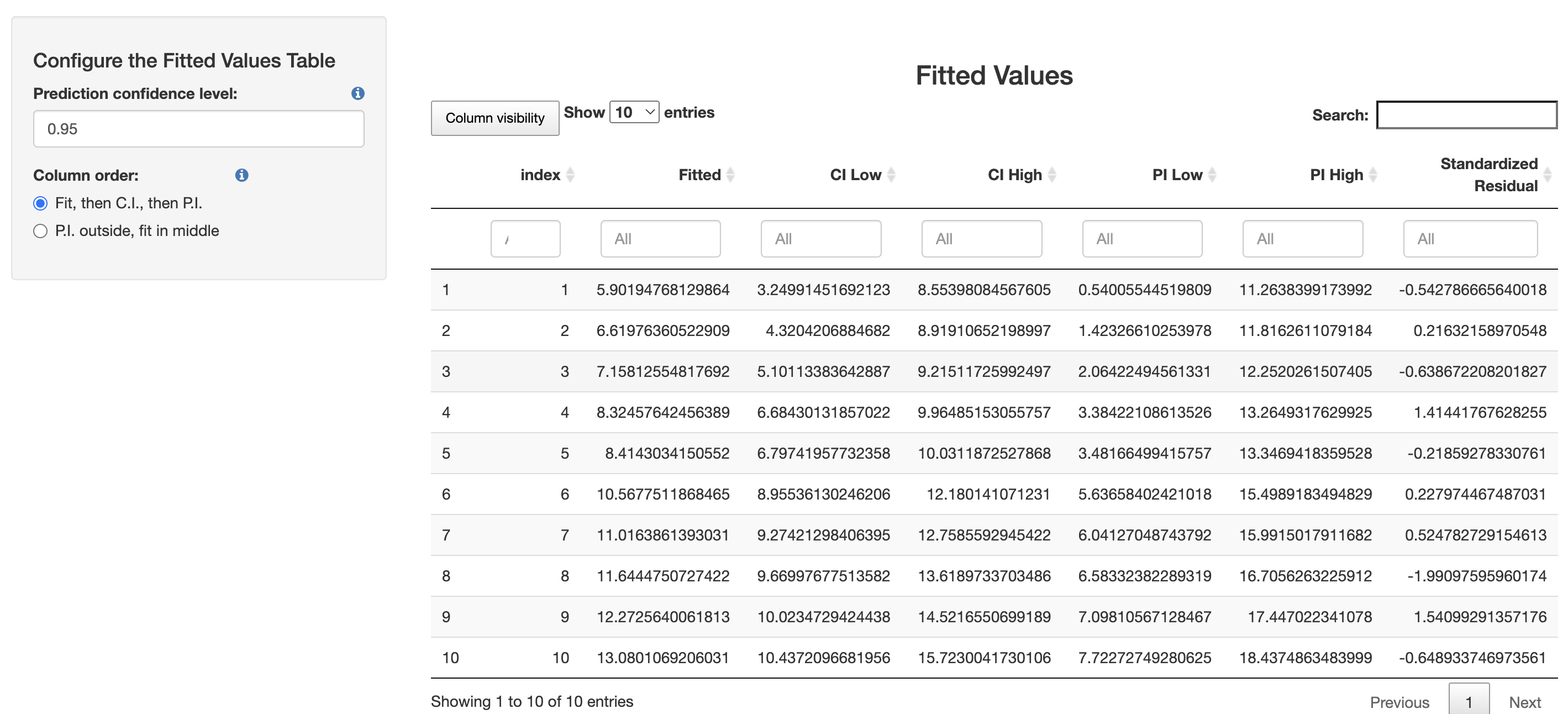Click CI High sort arrows

tap(1051, 175)
